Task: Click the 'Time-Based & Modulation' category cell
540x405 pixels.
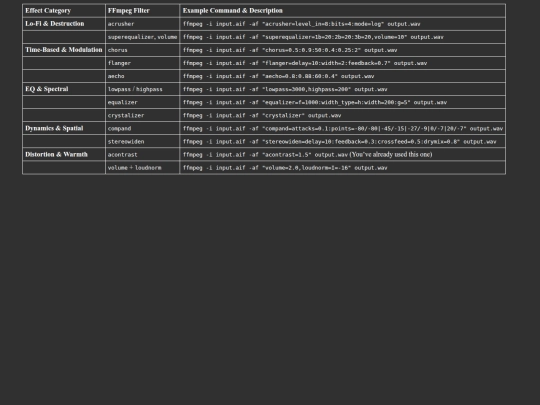Action: point(64,50)
